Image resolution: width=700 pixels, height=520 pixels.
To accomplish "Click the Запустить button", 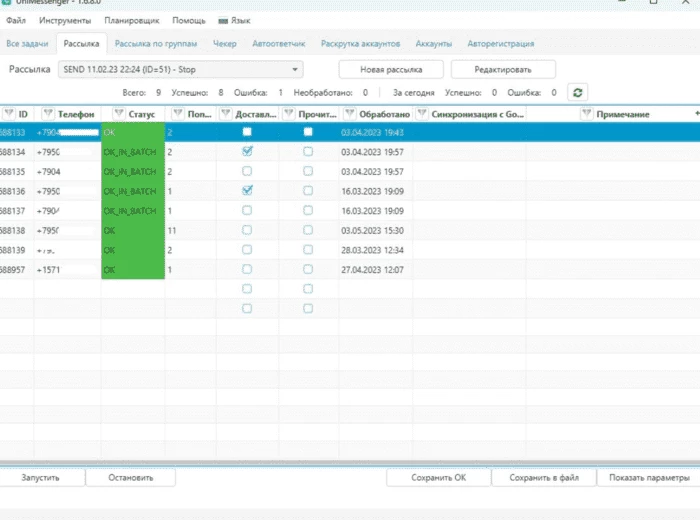I will pyautogui.click(x=41, y=478).
